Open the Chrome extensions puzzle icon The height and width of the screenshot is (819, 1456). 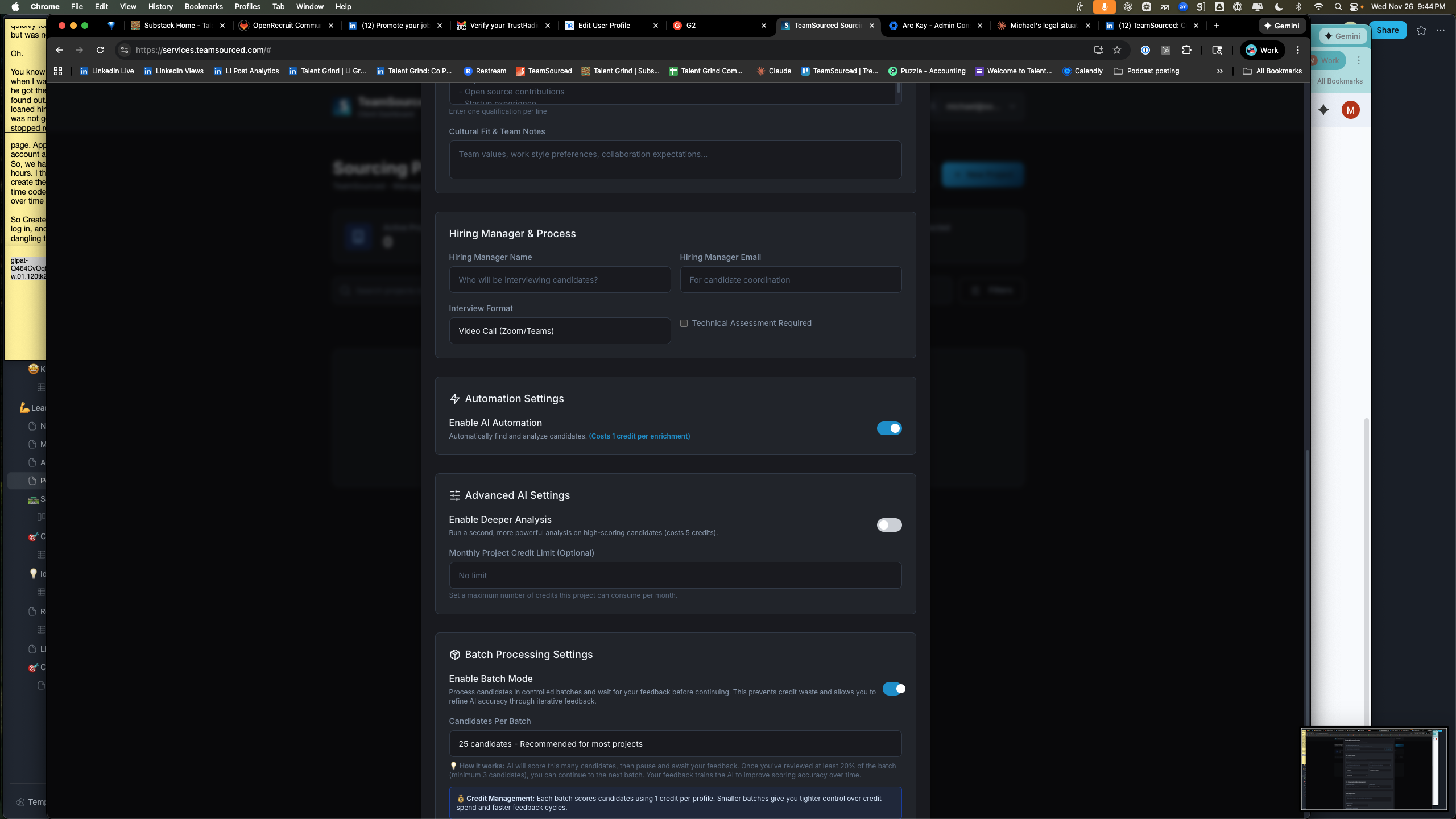(1186, 50)
